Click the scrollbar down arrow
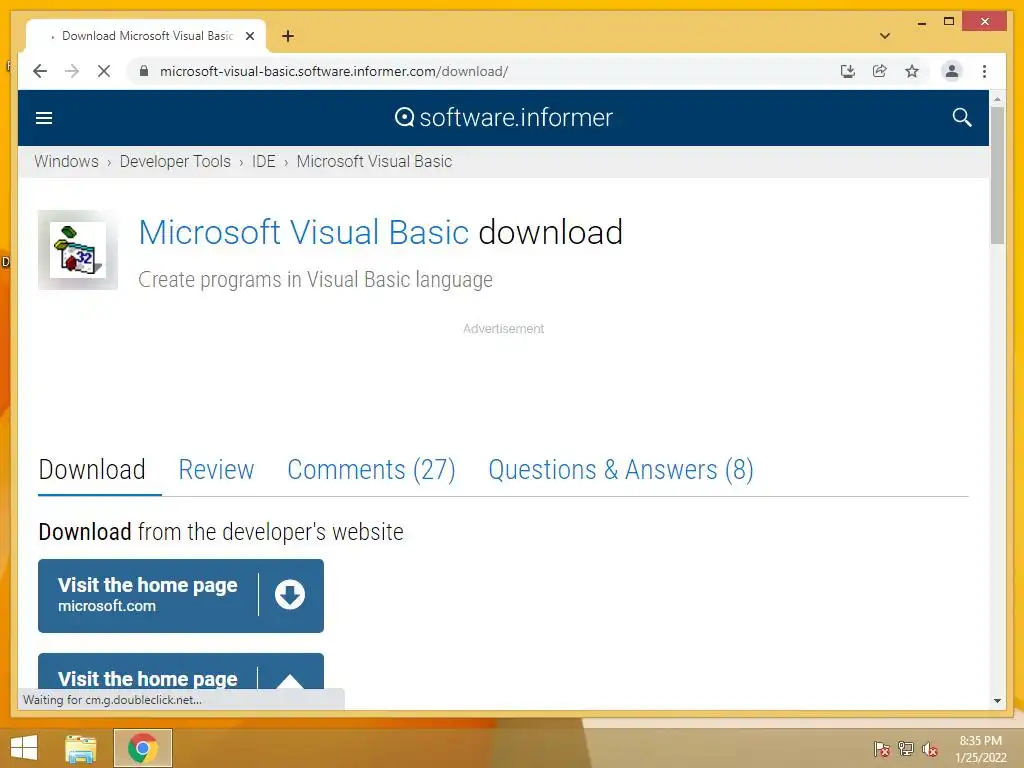1024x768 pixels. point(997,701)
